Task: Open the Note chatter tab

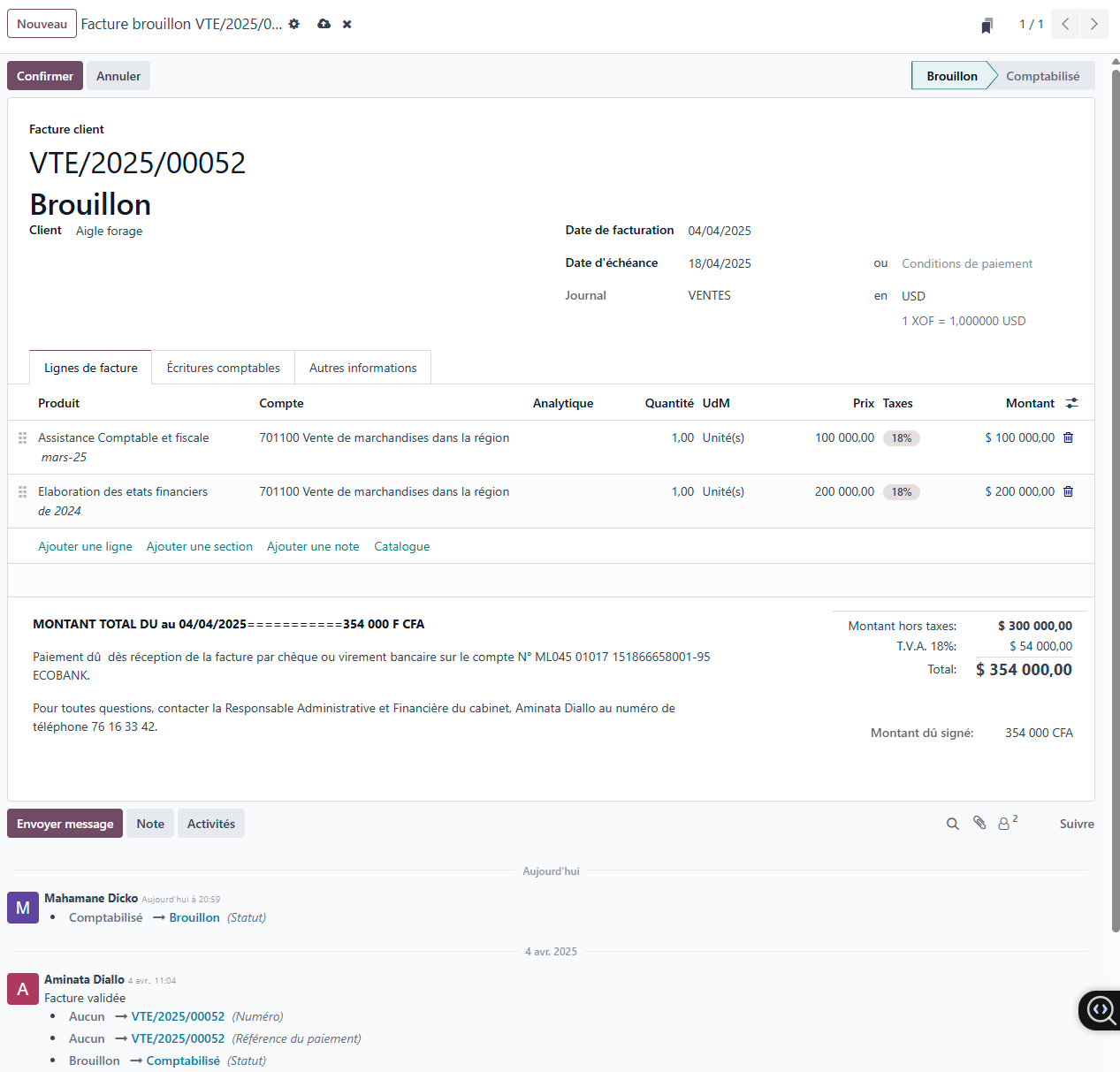Action: 150,824
